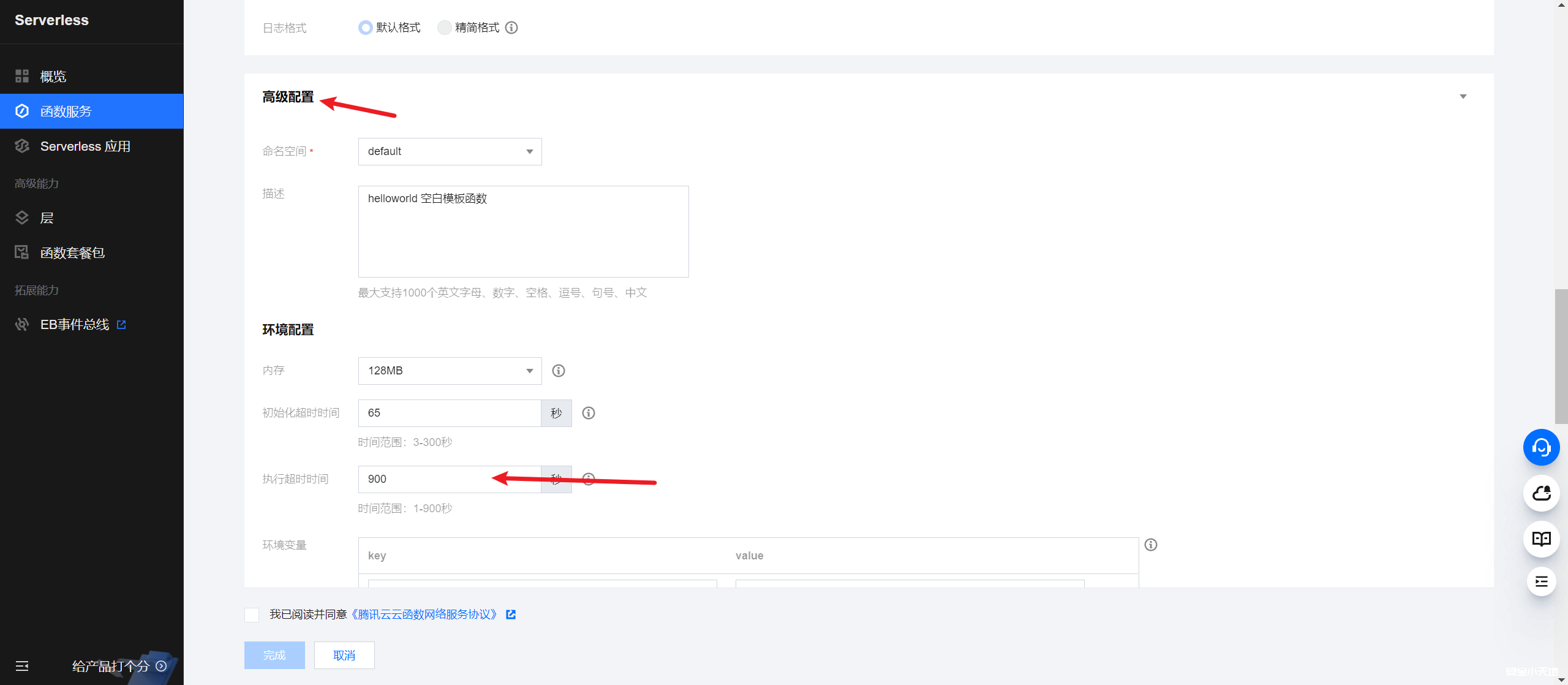
Task: Open 函数套餐包 package page
Action: pyautogui.click(x=72, y=252)
